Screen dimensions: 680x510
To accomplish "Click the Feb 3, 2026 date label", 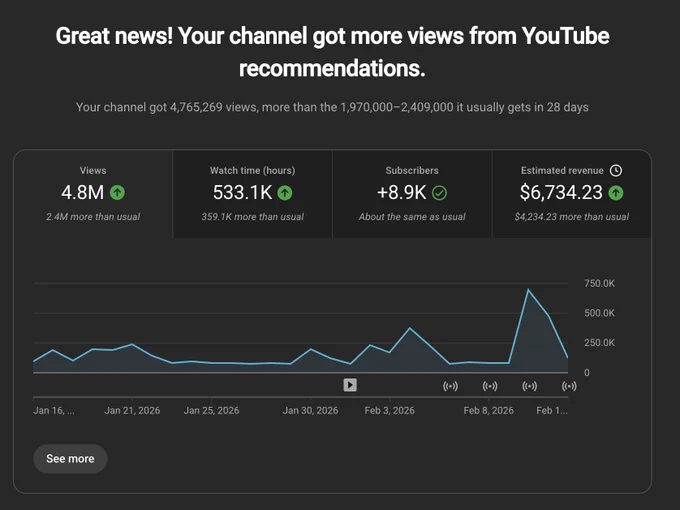I will [389, 410].
